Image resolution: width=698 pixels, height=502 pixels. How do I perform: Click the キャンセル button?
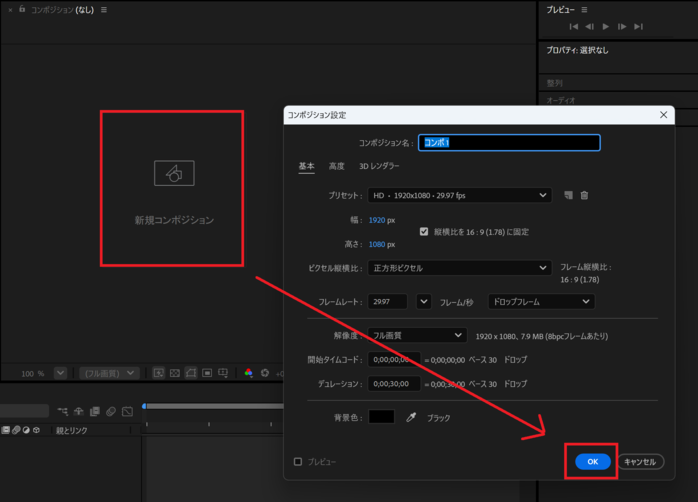pyautogui.click(x=640, y=461)
